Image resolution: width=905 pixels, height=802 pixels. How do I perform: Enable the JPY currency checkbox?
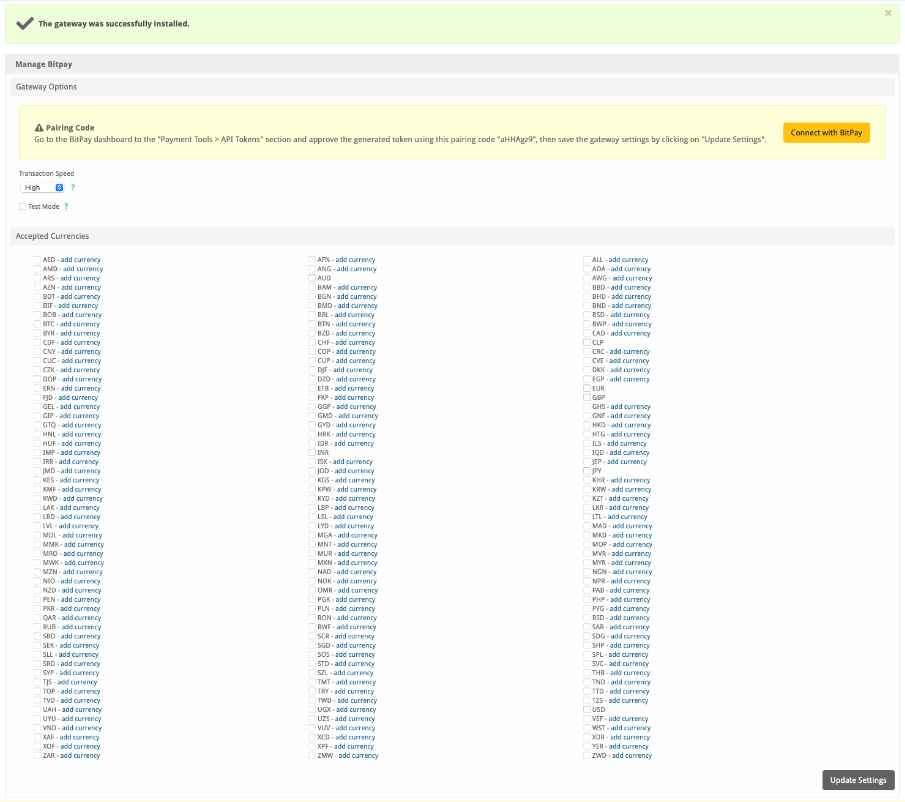[587, 471]
